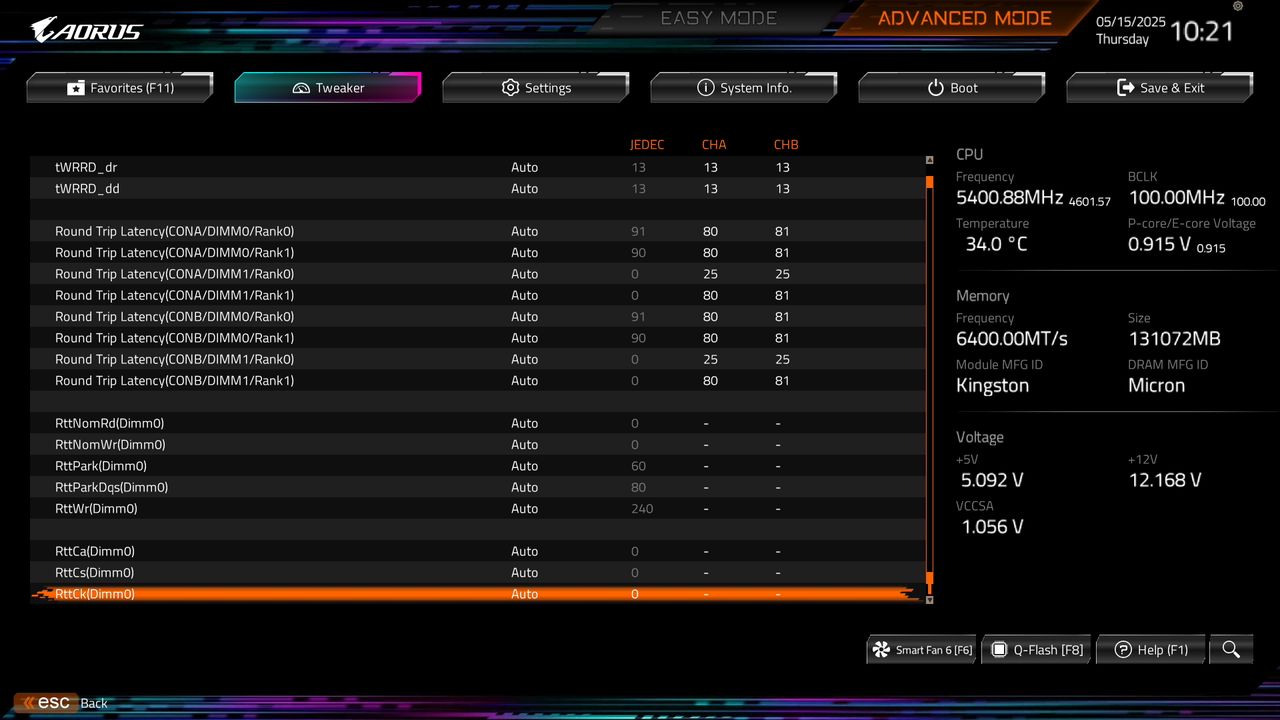1280x720 pixels.
Task: Click the AORUS logo
Action: point(86,30)
